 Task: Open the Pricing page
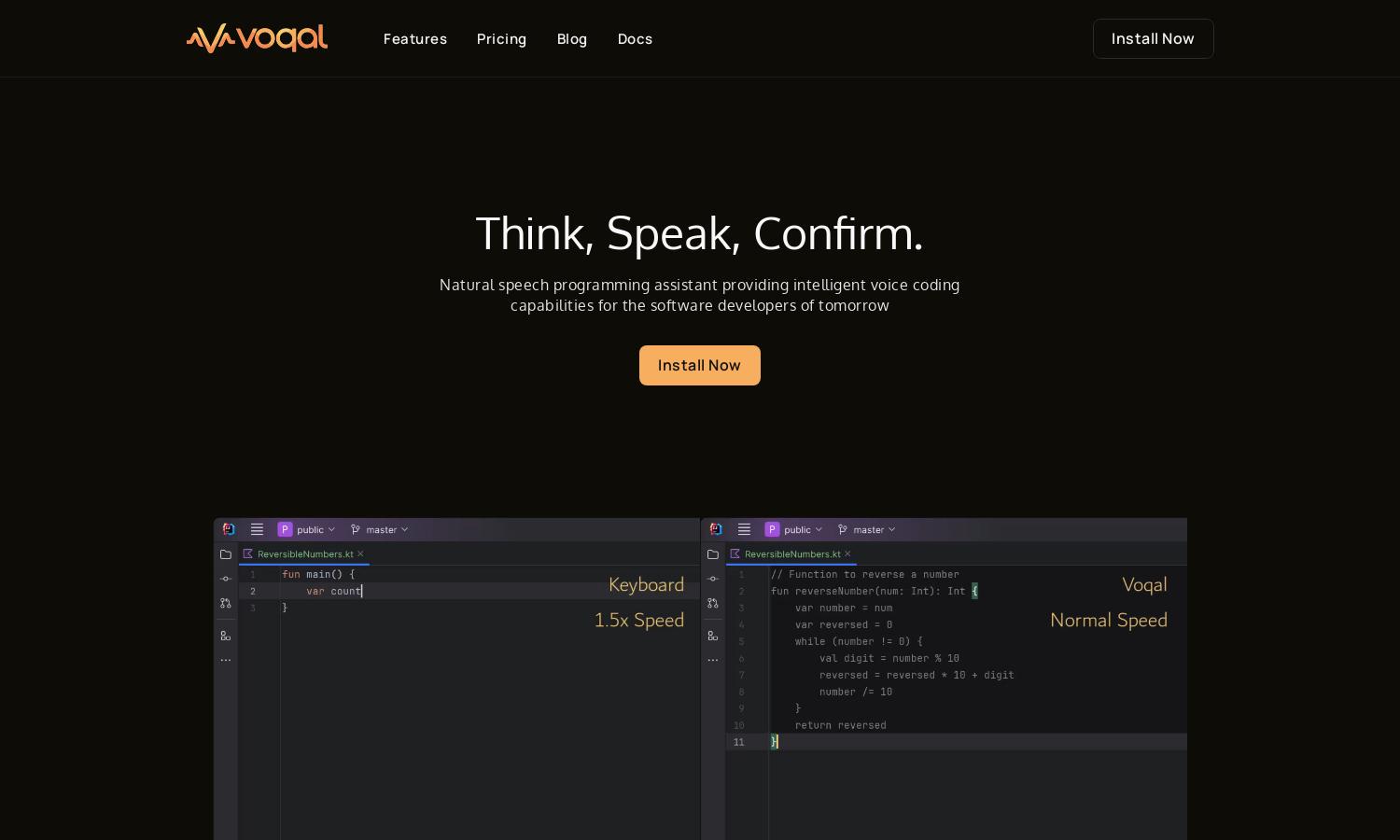point(502,39)
